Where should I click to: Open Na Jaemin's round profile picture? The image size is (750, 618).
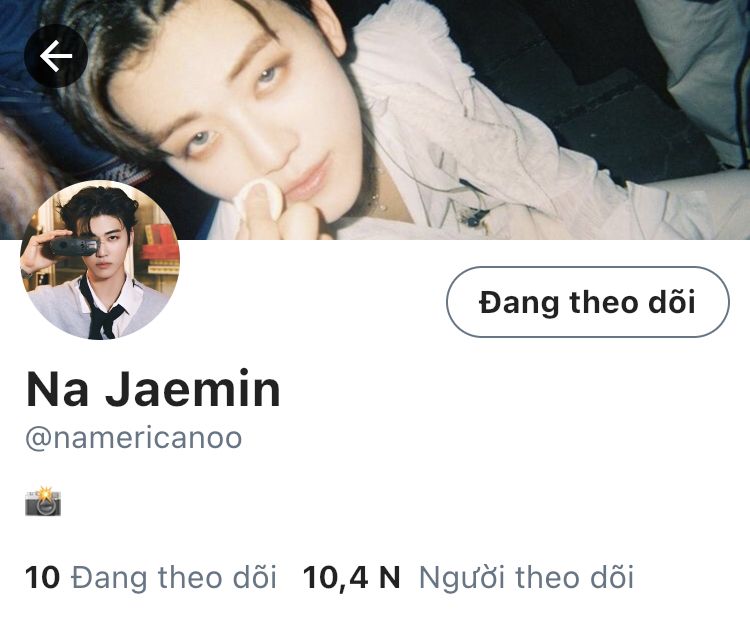pos(100,260)
